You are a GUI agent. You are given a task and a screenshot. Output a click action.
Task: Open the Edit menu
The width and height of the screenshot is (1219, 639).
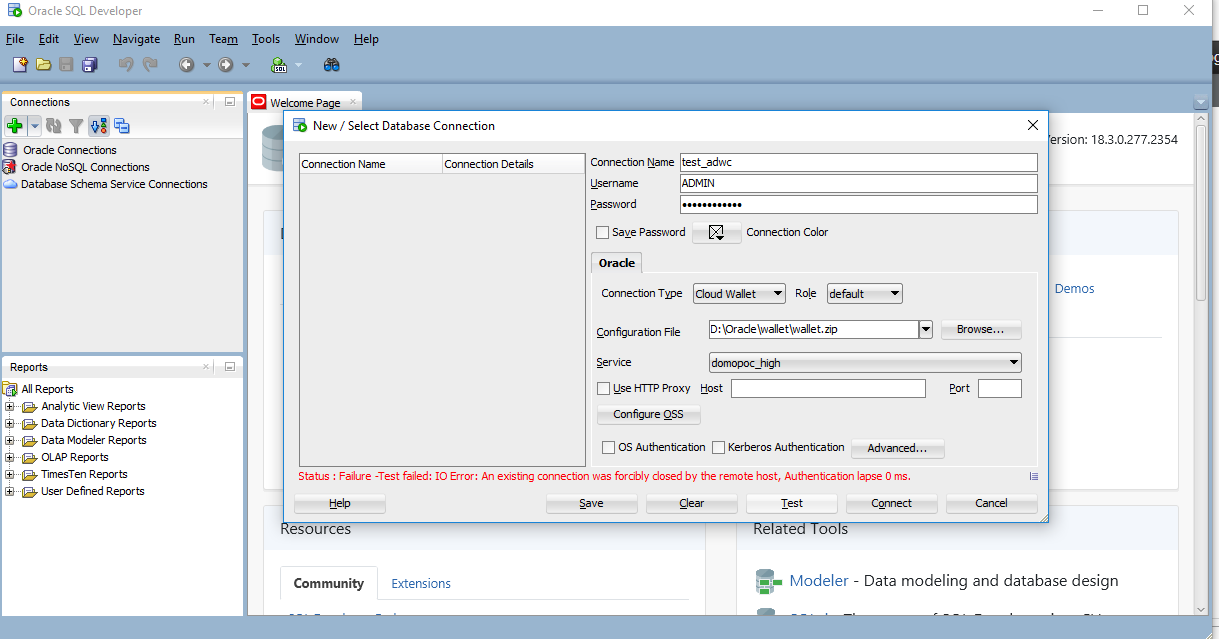pyautogui.click(x=49, y=39)
